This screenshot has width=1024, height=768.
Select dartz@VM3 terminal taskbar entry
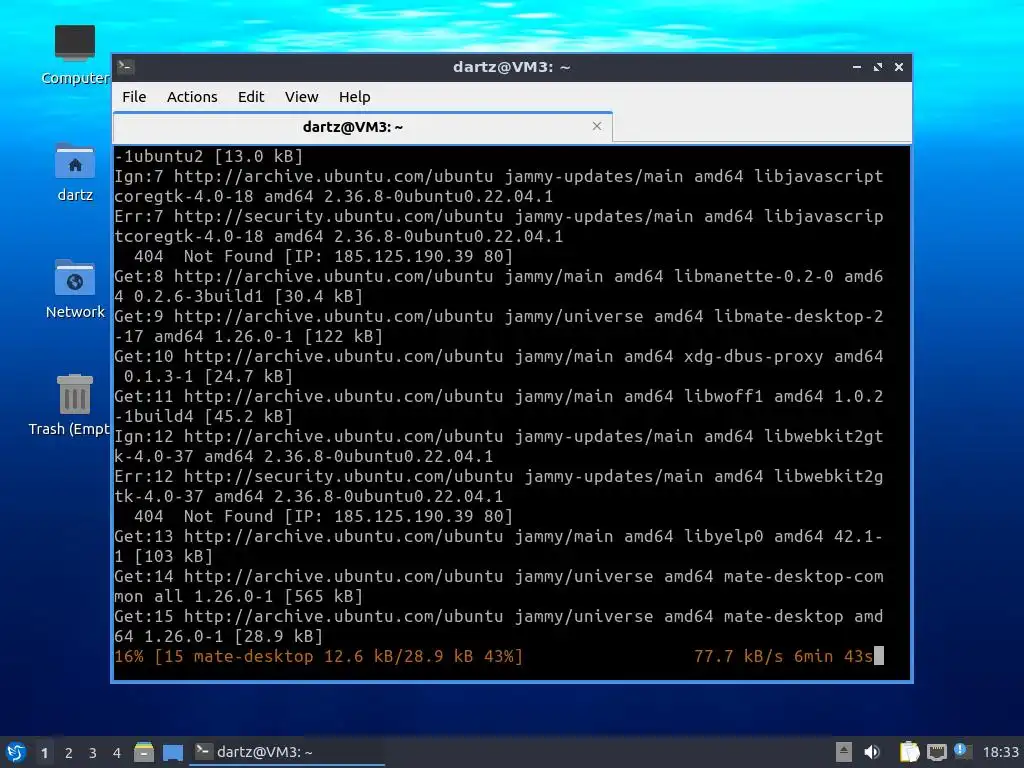287,752
